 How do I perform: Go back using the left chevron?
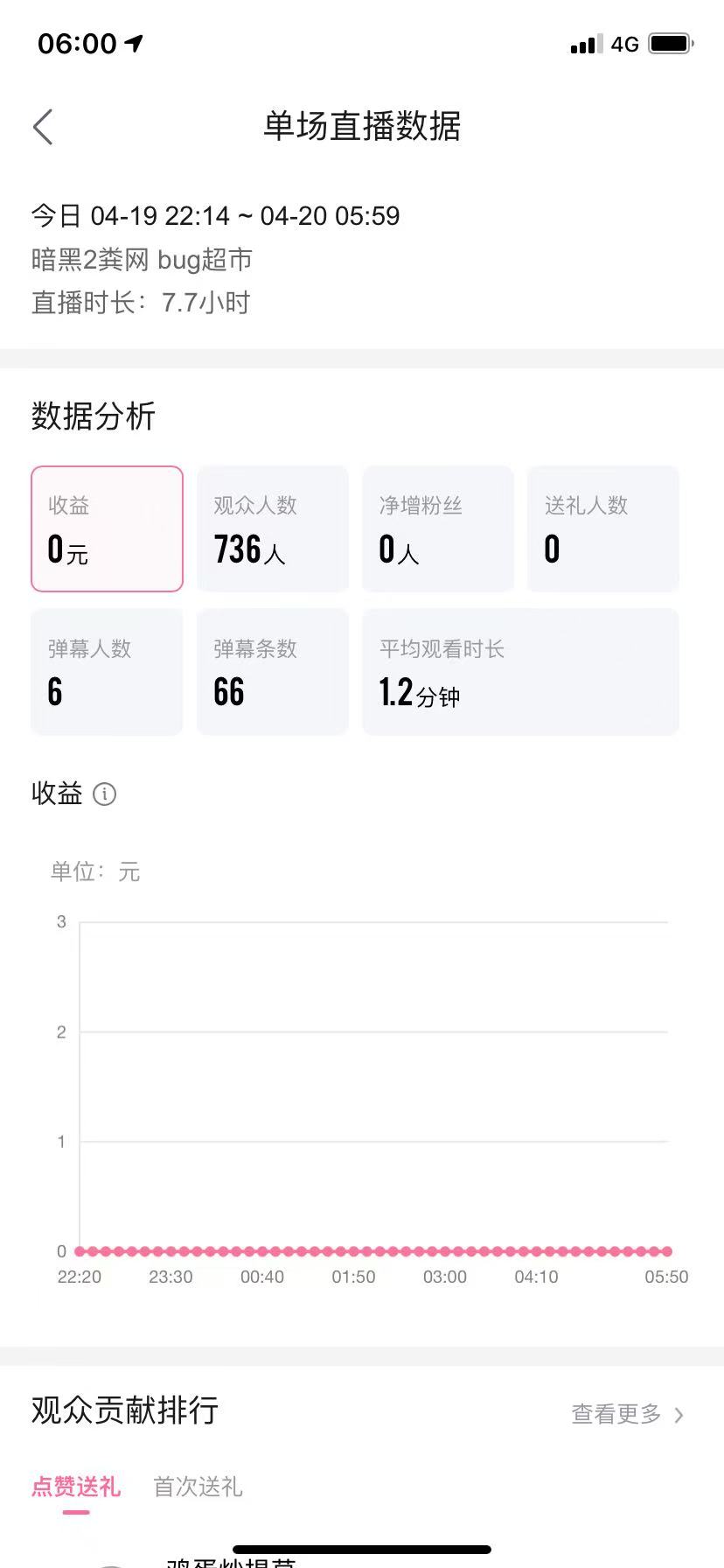pyautogui.click(x=43, y=127)
